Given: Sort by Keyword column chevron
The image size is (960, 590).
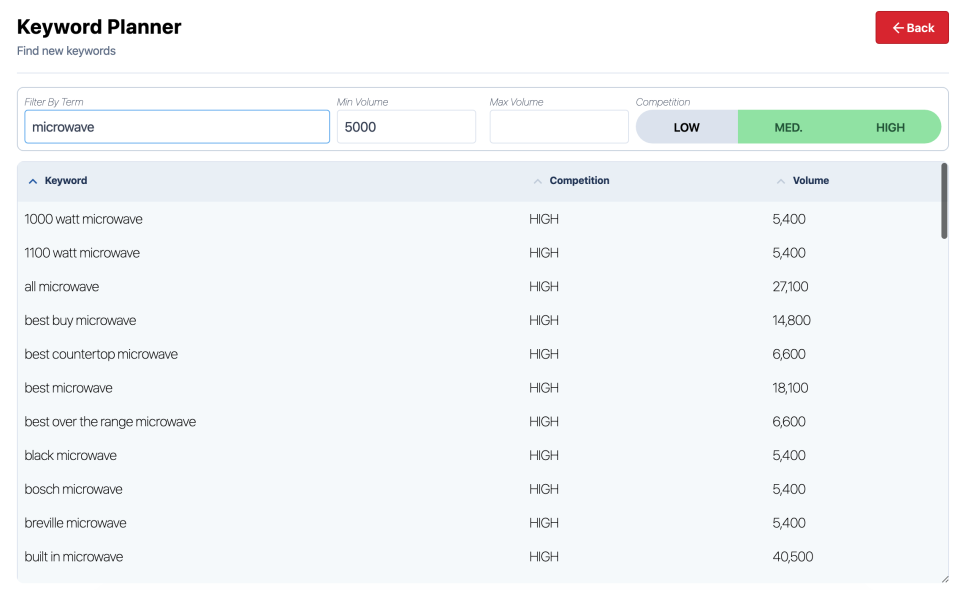Looking at the screenshot, I should tap(33, 181).
